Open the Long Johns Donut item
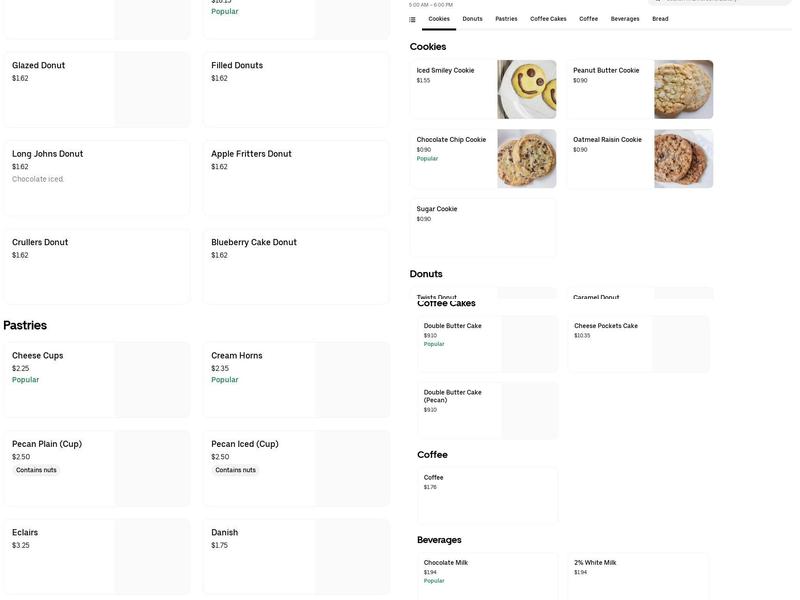Image resolution: width=800 pixels, height=600 pixels. click(96, 178)
